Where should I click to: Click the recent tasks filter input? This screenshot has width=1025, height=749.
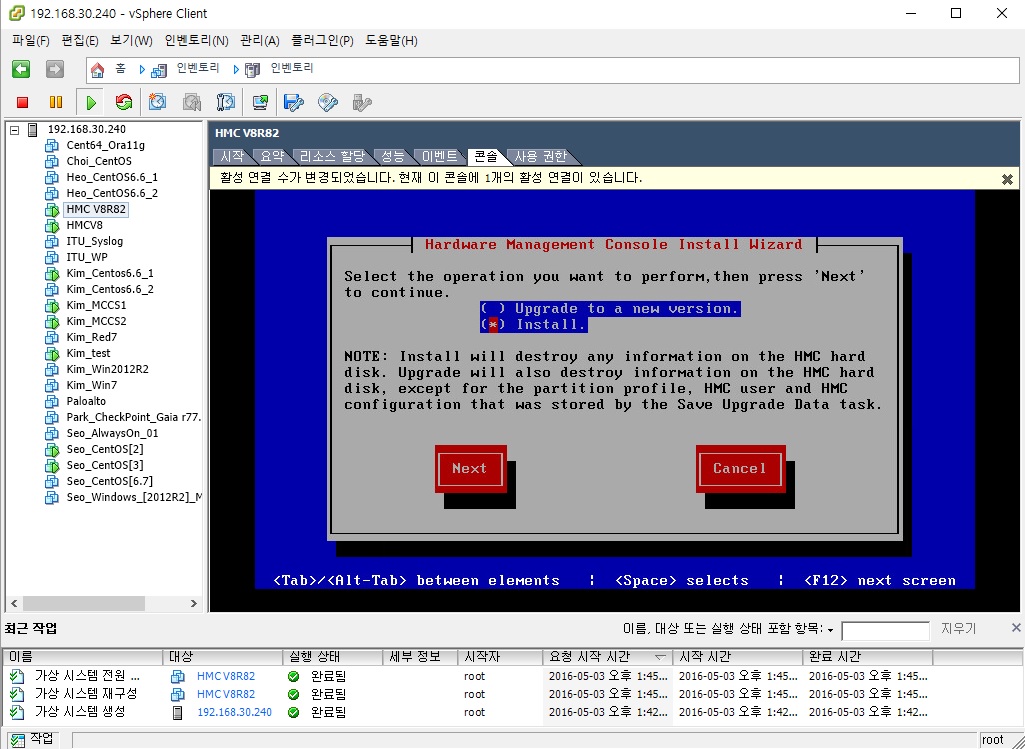pyautogui.click(x=885, y=630)
